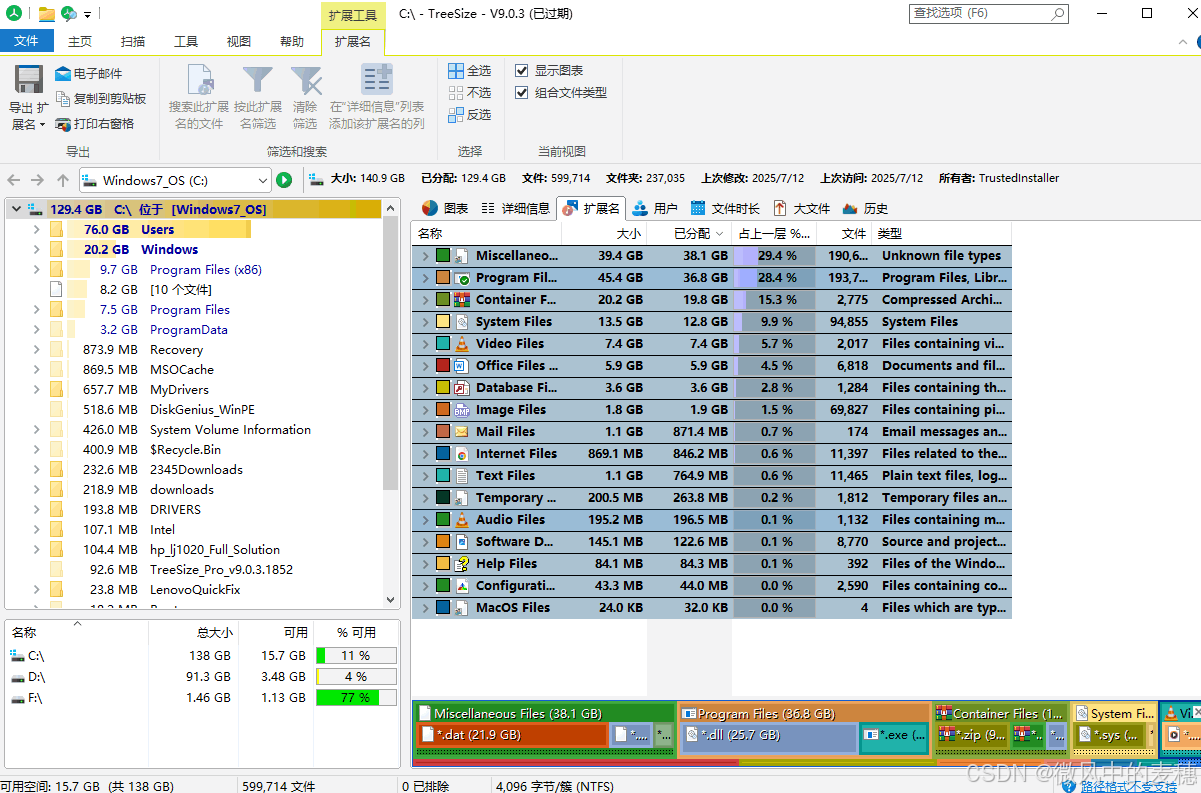The height and width of the screenshot is (793, 1201).
Task: Add extension column to details list icon
Action: pyautogui.click(x=377, y=80)
